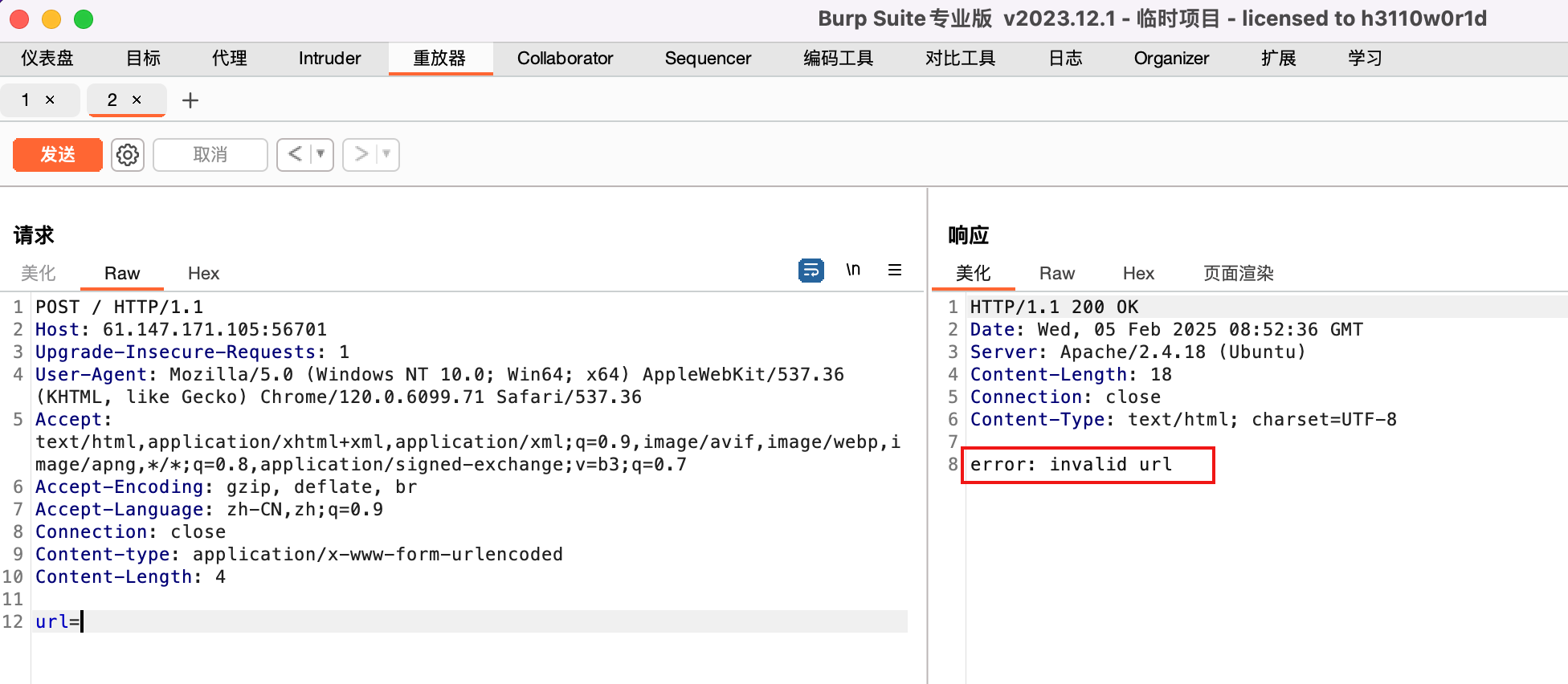Click the green macOS fullscreen button
The image size is (1568, 684).
pyautogui.click(x=84, y=19)
